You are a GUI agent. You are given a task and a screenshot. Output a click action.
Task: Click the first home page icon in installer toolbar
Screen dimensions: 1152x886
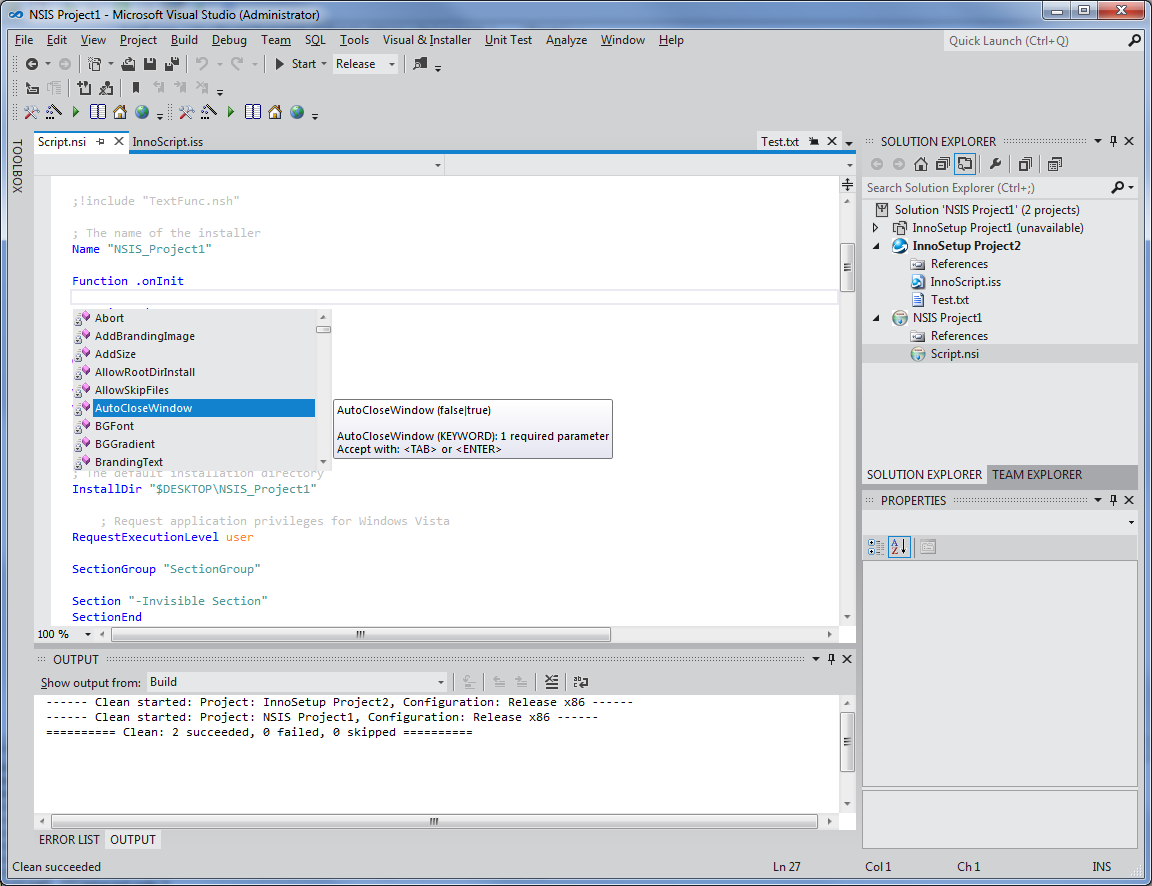pyautogui.click(x=120, y=112)
